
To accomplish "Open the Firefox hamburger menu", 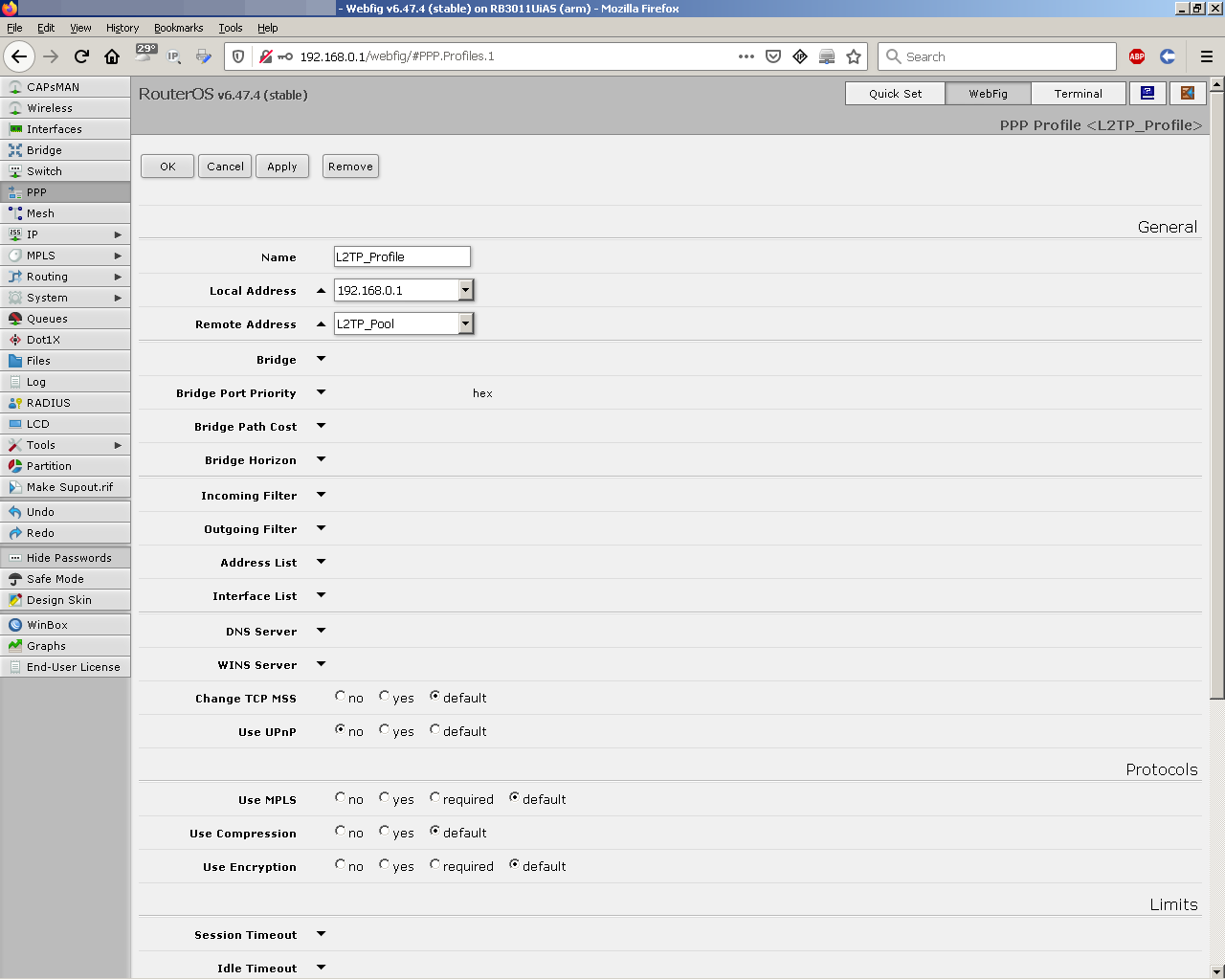I will [1207, 56].
